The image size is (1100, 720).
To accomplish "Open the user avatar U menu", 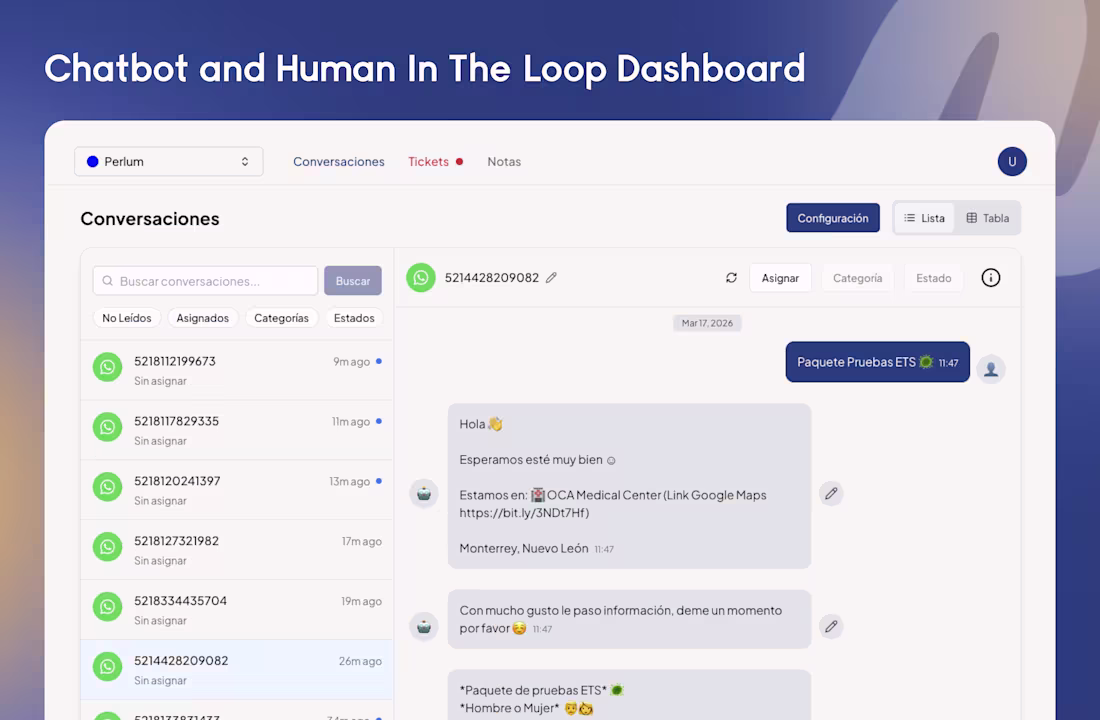I will (1012, 161).
